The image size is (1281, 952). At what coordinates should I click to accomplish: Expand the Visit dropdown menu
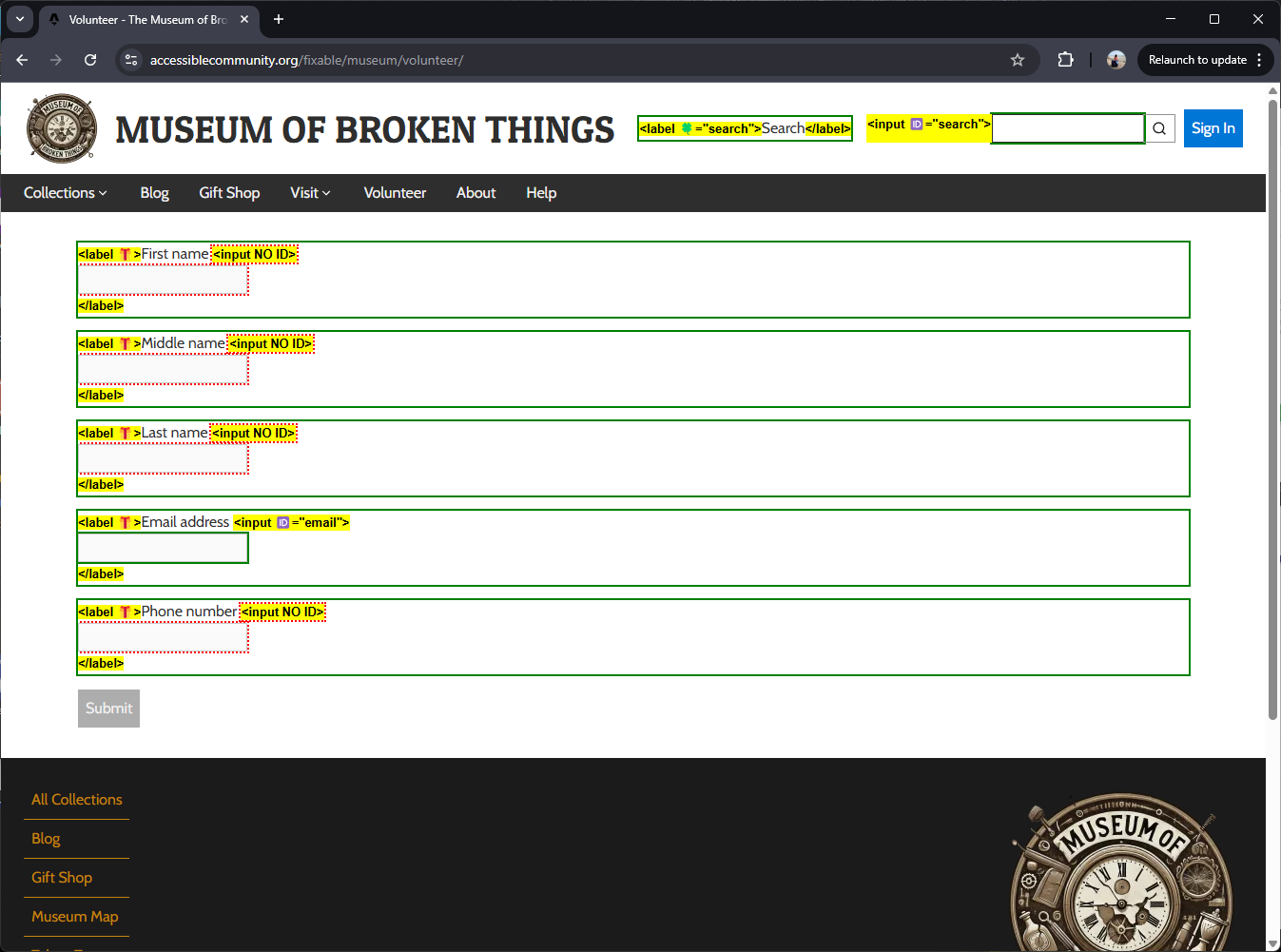coord(310,193)
